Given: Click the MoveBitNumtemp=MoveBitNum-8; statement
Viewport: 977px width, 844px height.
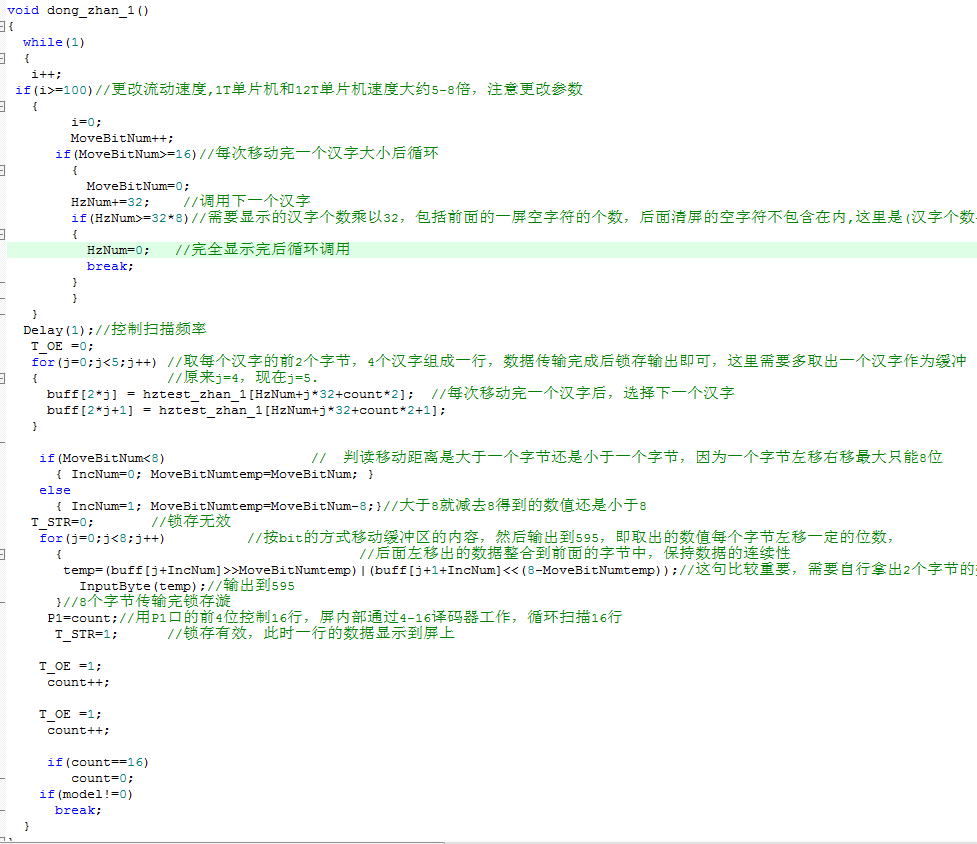Looking at the screenshot, I should pos(262,506).
